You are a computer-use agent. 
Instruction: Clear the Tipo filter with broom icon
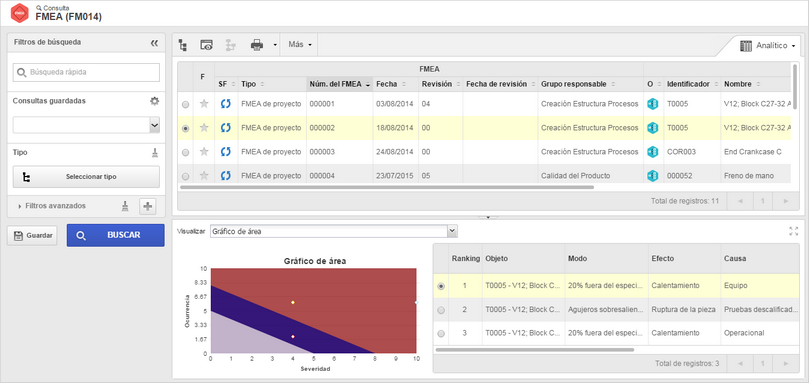pos(155,153)
